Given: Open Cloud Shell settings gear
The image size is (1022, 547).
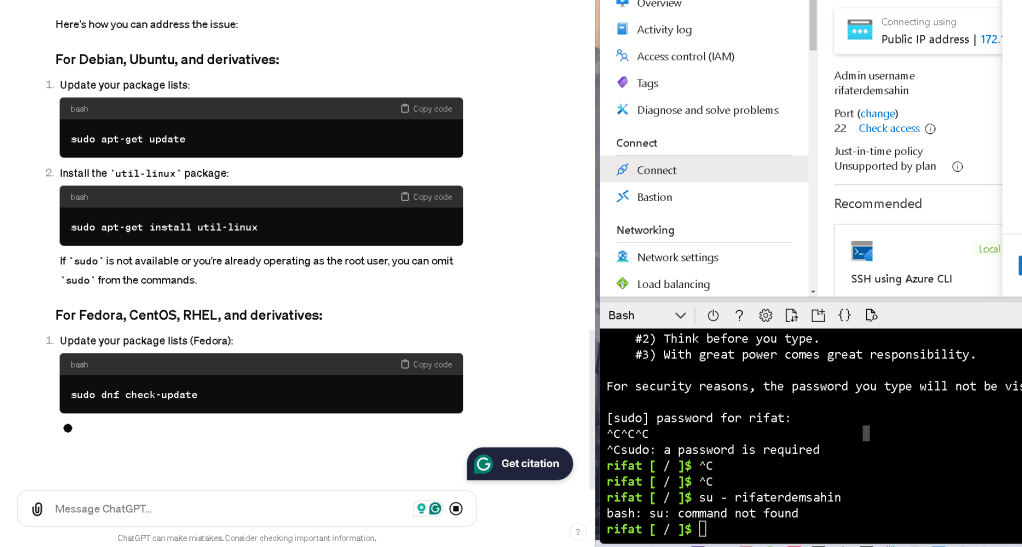Looking at the screenshot, I should click(765, 316).
